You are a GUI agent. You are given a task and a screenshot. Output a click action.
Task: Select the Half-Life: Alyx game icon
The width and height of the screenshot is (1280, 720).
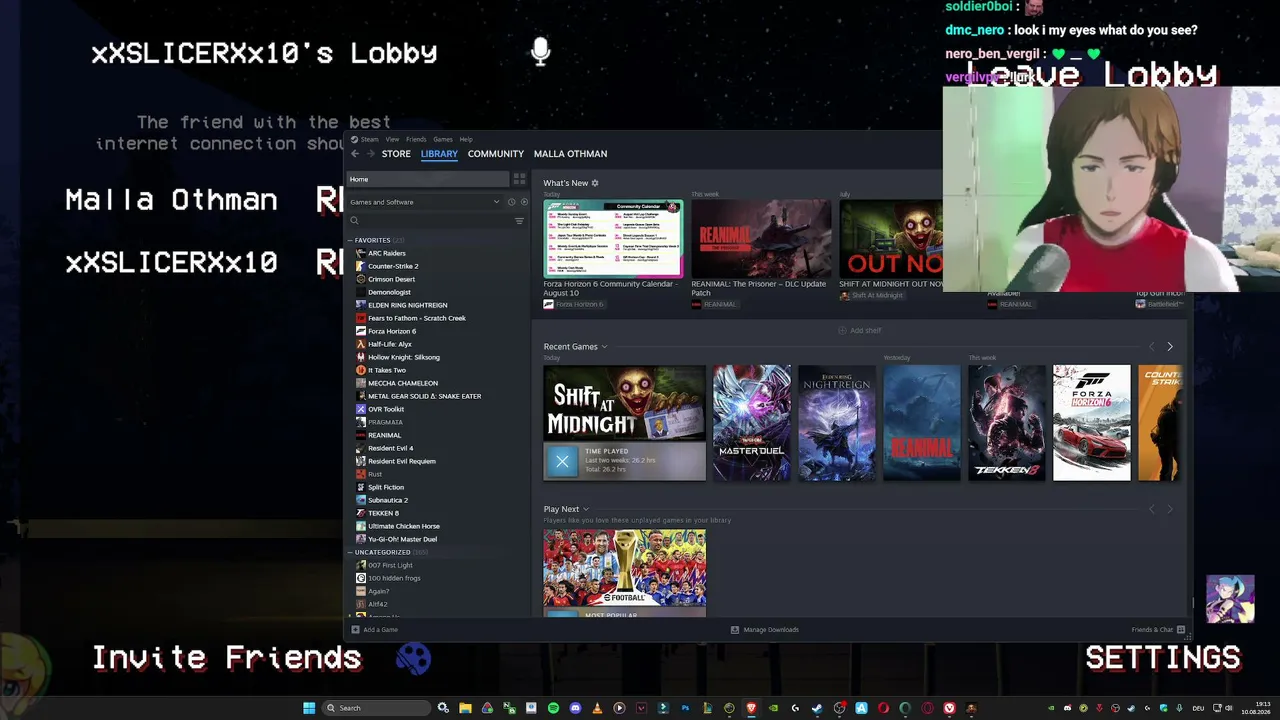[361, 344]
